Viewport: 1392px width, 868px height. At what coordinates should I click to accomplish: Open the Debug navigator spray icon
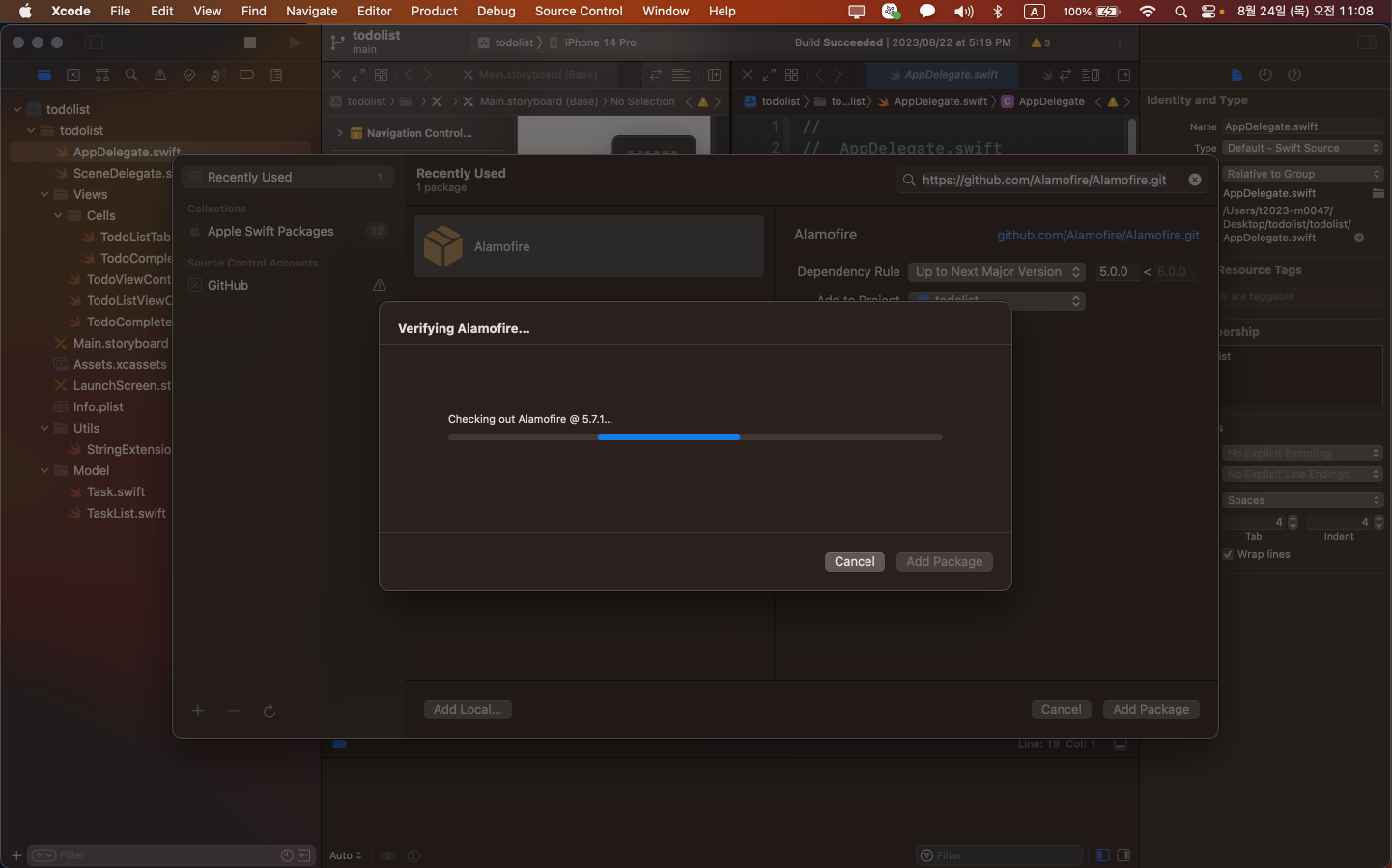[x=218, y=75]
